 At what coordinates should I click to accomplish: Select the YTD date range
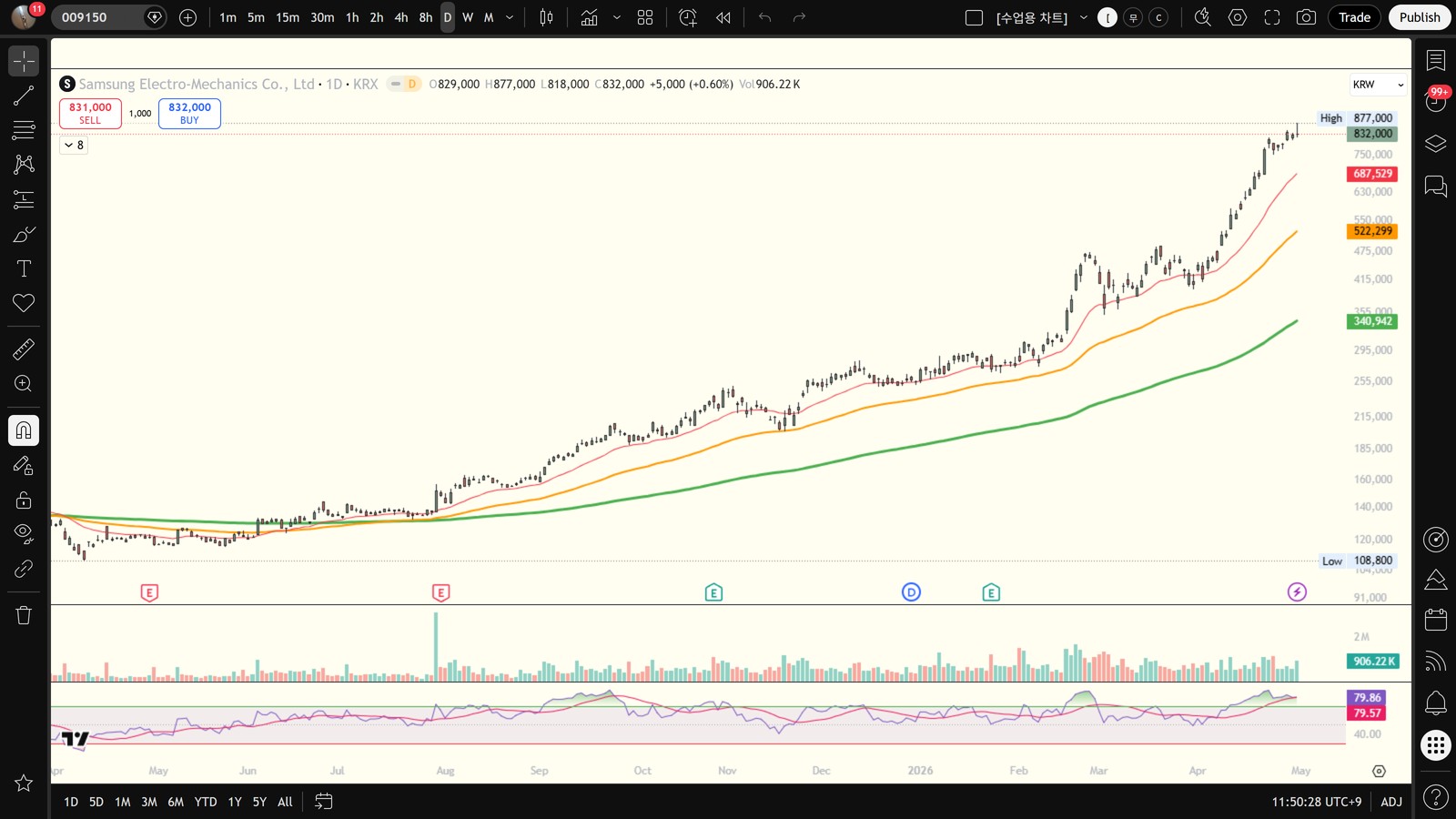click(x=206, y=802)
